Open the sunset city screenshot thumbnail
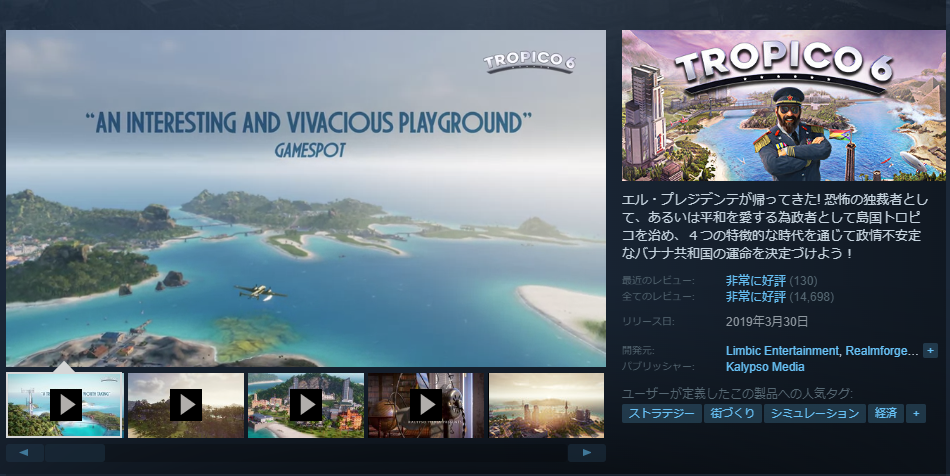This screenshot has height=476, width=950. [546, 405]
